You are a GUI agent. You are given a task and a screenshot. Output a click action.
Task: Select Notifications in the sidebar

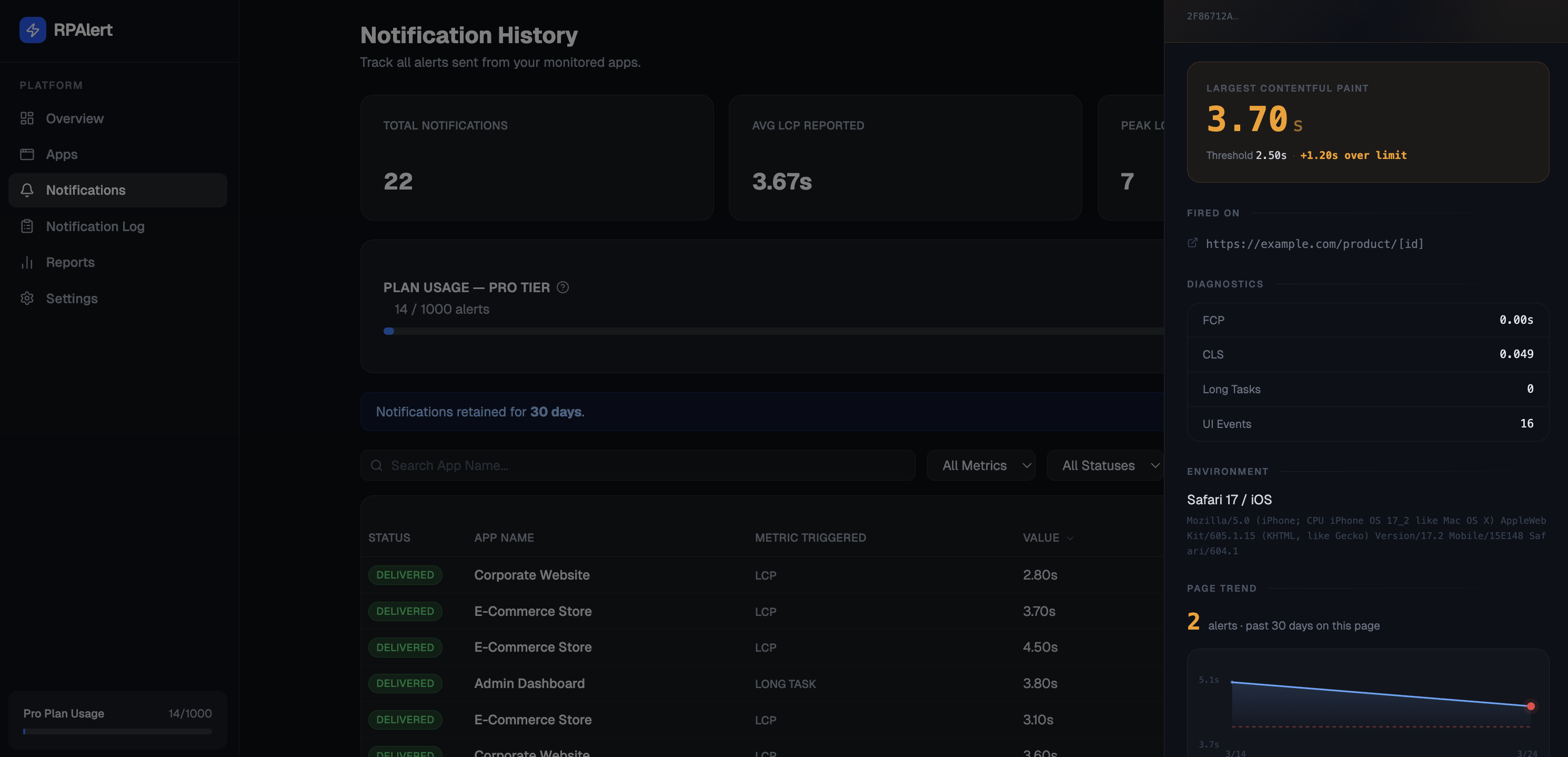117,190
